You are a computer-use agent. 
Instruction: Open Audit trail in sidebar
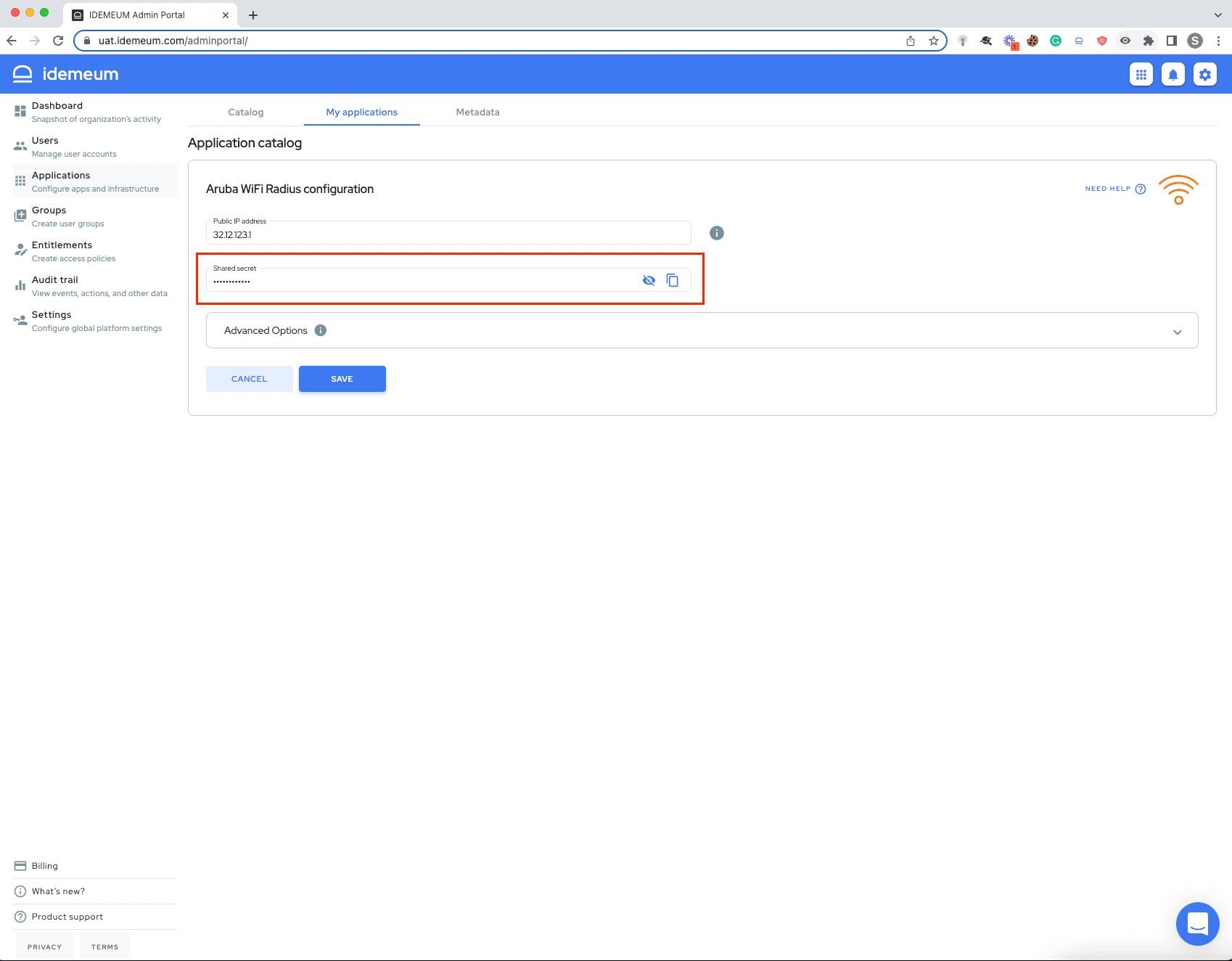point(95,286)
